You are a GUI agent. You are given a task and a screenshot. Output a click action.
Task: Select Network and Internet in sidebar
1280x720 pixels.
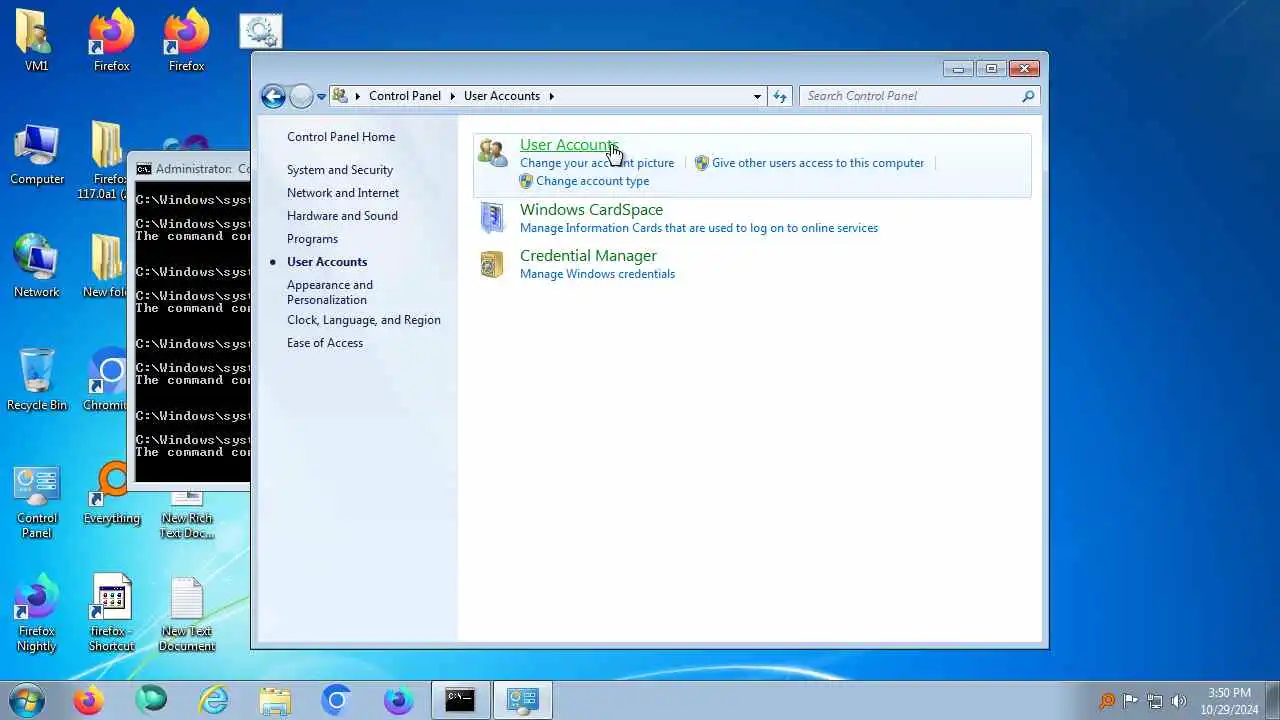click(x=343, y=193)
